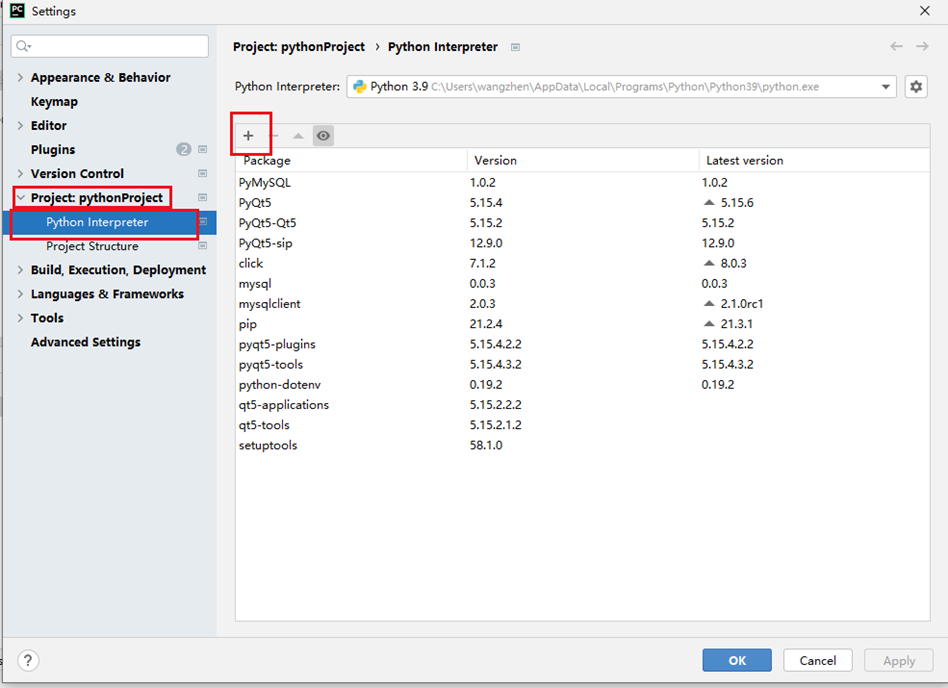Click Latest version column header
Image resolution: width=948 pixels, height=688 pixels.
coord(814,160)
